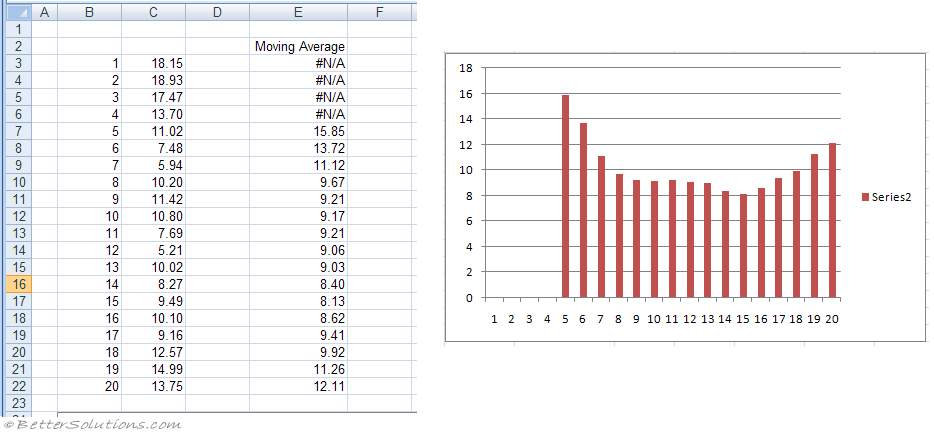The width and height of the screenshot is (934, 432).
Task: Click the Select All corner button
Action: 19,13
